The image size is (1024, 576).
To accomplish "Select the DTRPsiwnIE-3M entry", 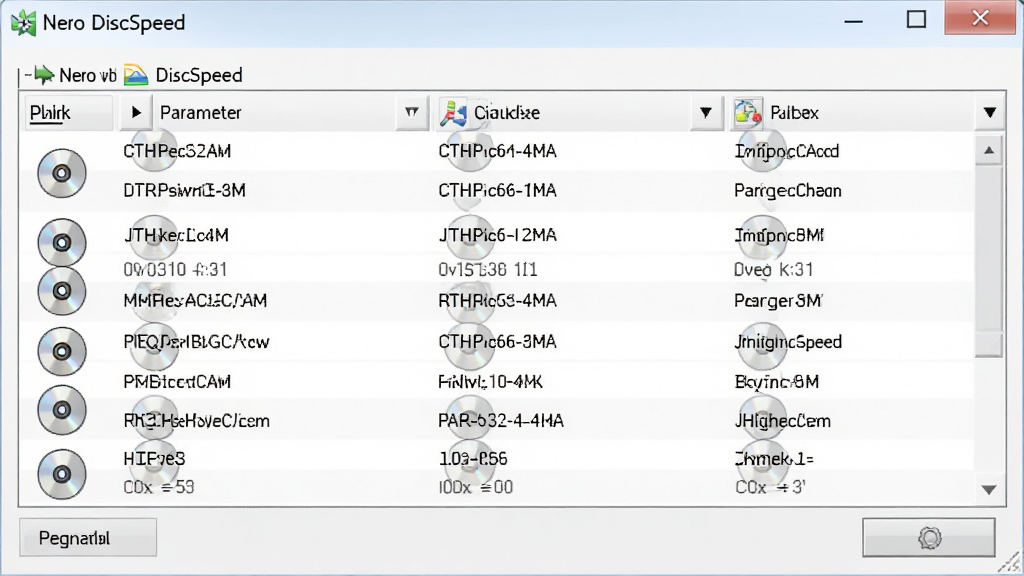I will (x=184, y=191).
